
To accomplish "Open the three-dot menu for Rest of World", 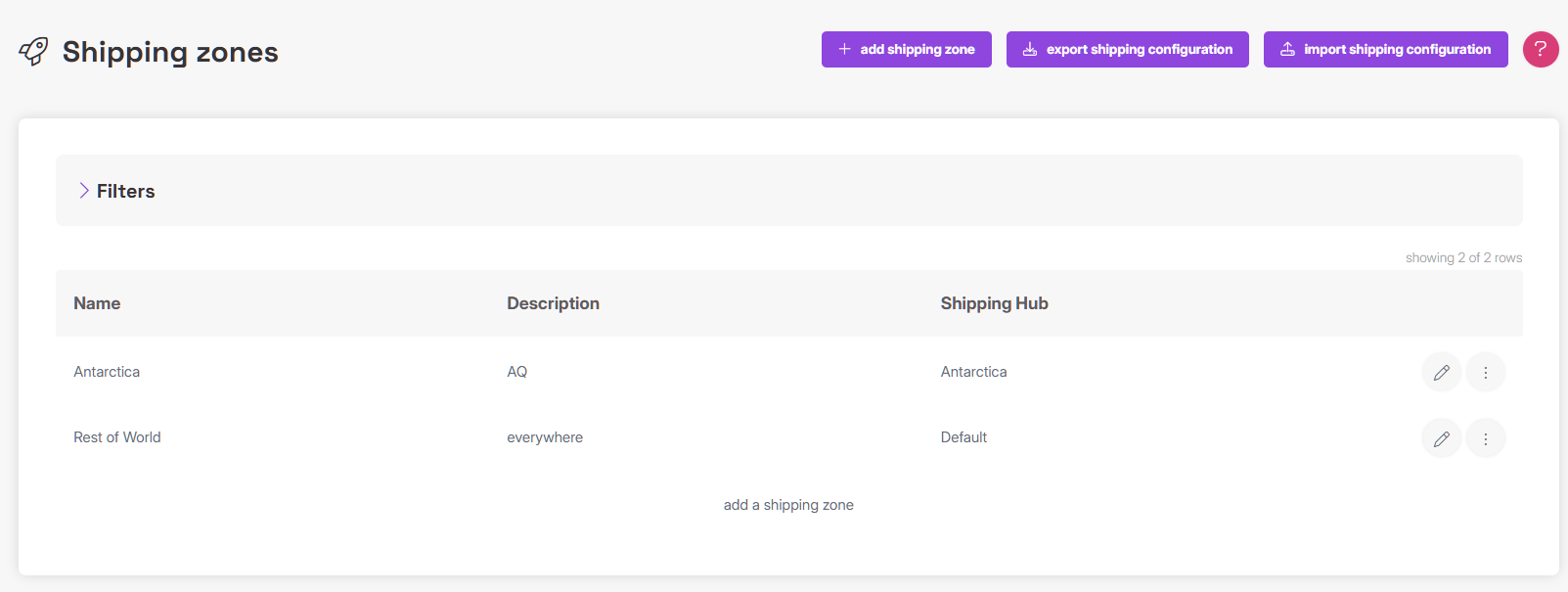I will [x=1485, y=438].
